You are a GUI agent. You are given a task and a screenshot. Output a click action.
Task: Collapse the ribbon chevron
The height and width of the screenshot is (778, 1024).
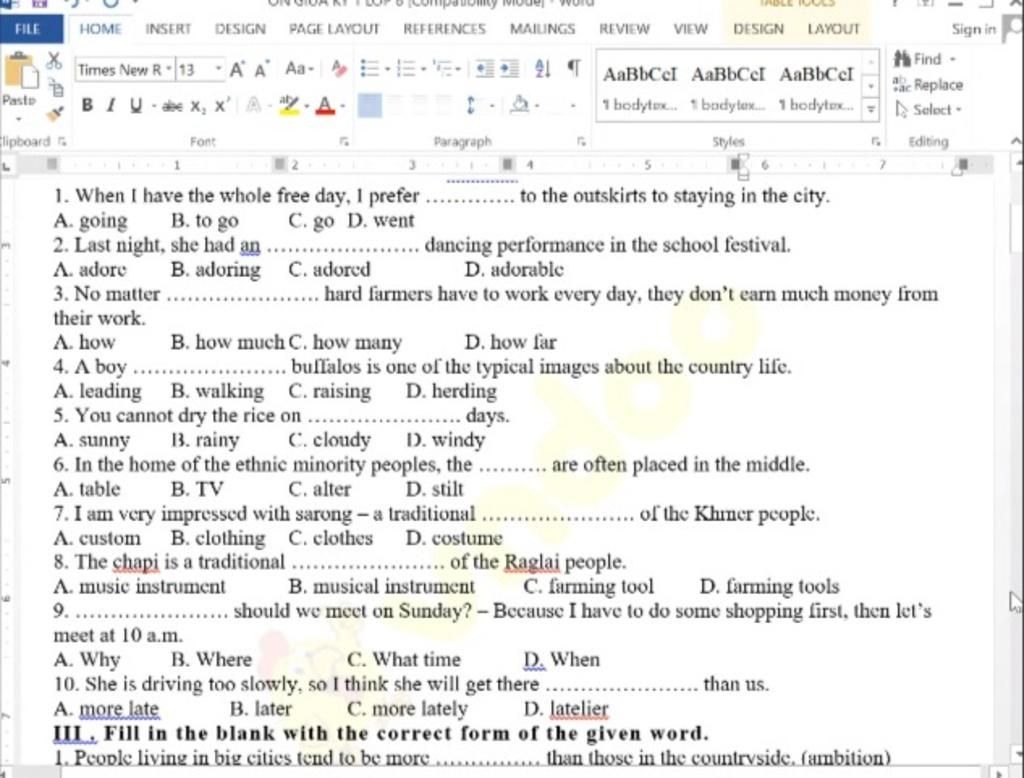click(1016, 141)
